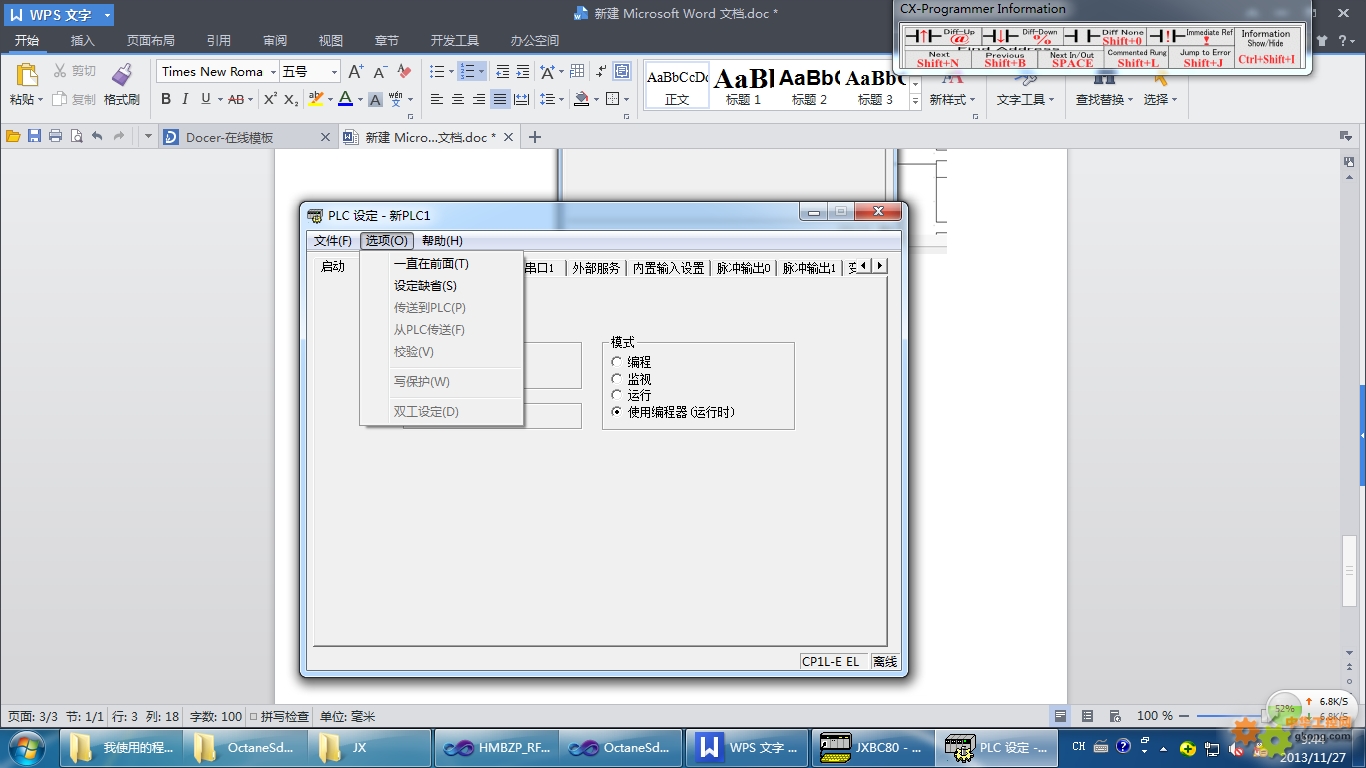
Task: Click the text highlight color marker
Action: (x=315, y=99)
